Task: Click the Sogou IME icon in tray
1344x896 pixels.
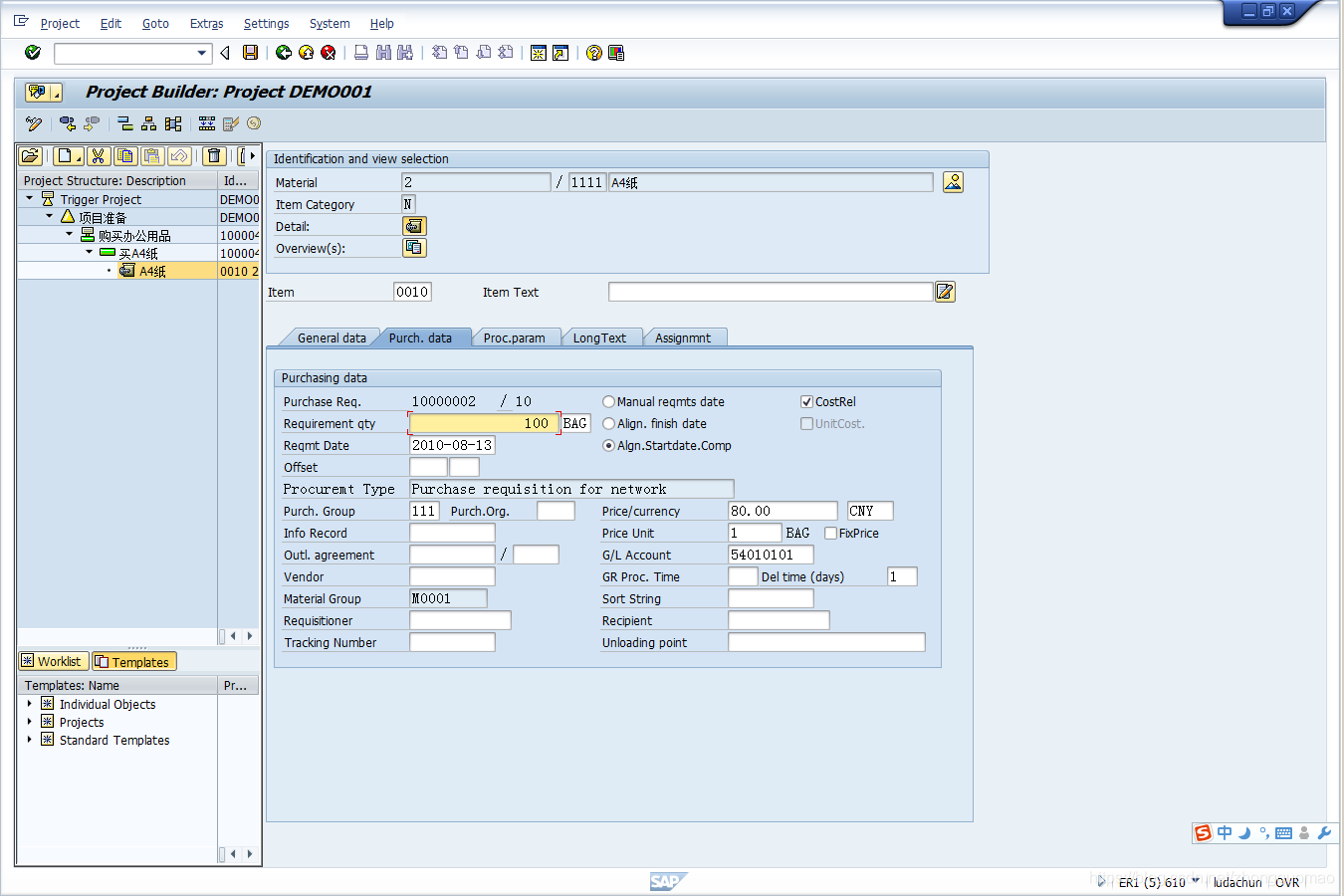Action: point(1204,833)
